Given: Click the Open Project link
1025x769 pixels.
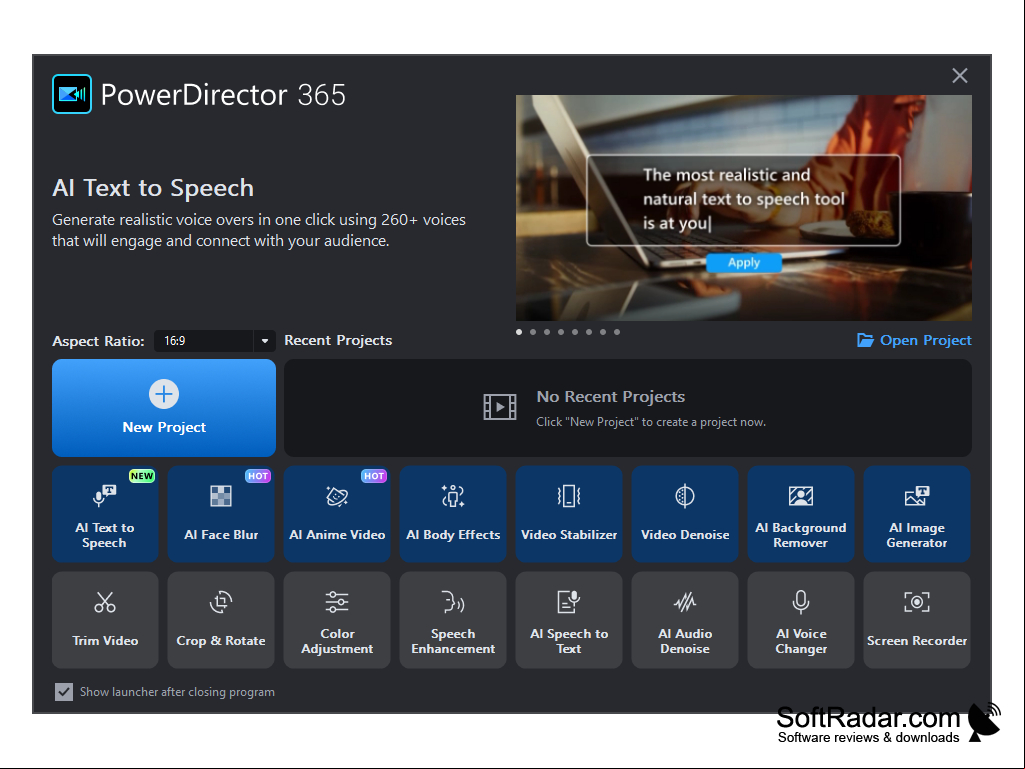Looking at the screenshot, I should pyautogui.click(x=914, y=340).
